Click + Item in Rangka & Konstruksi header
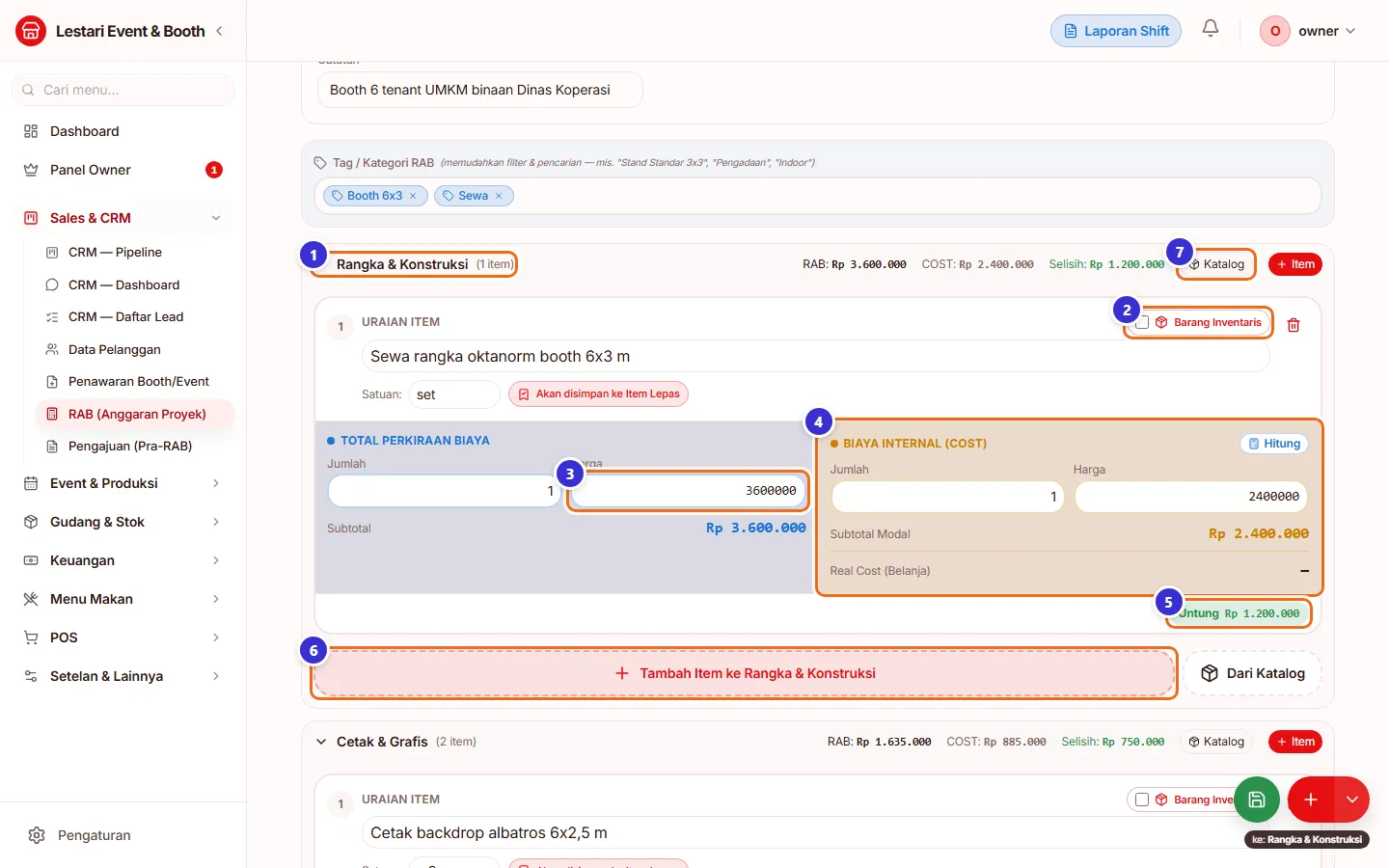This screenshot has width=1389, height=868. (x=1295, y=264)
